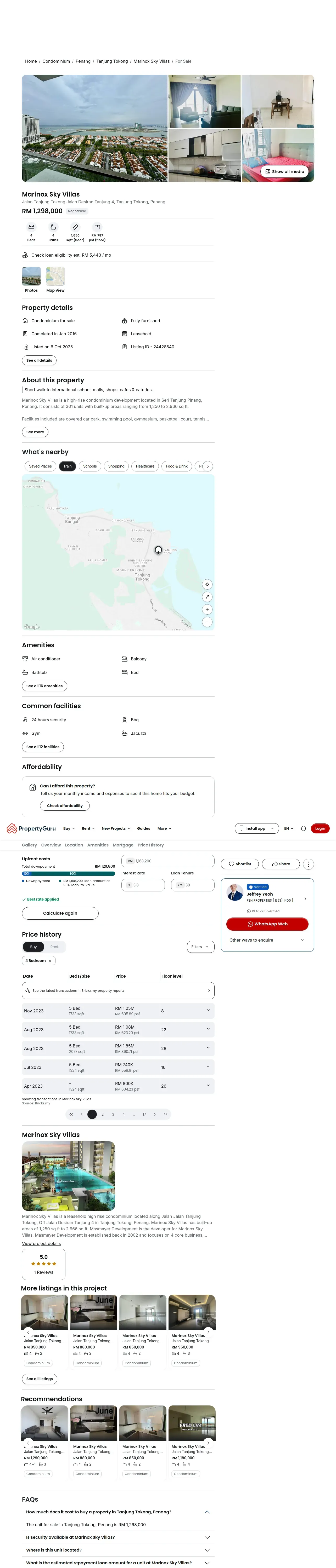Jump to the Mortgage section tab

pos(123,845)
